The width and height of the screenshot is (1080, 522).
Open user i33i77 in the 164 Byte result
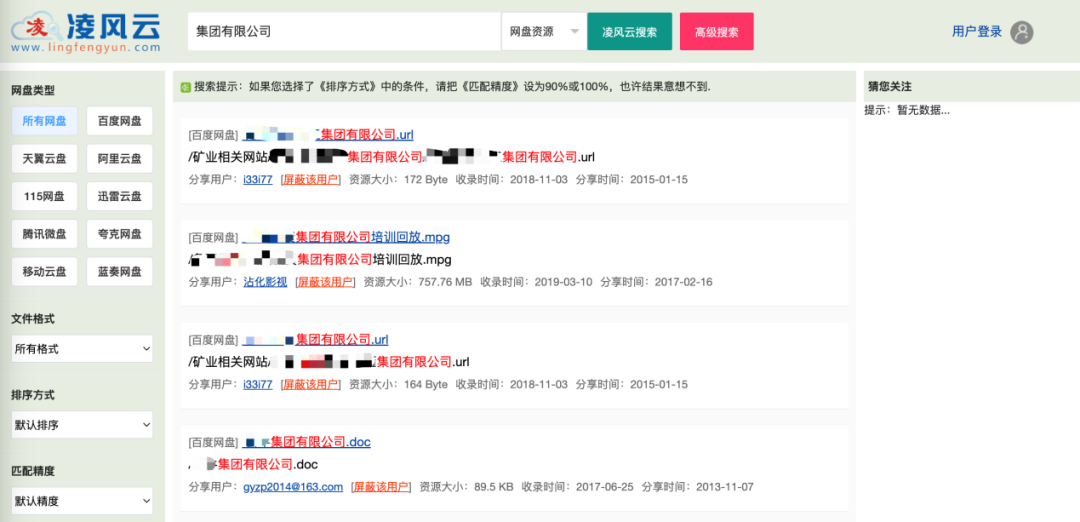[x=258, y=384]
